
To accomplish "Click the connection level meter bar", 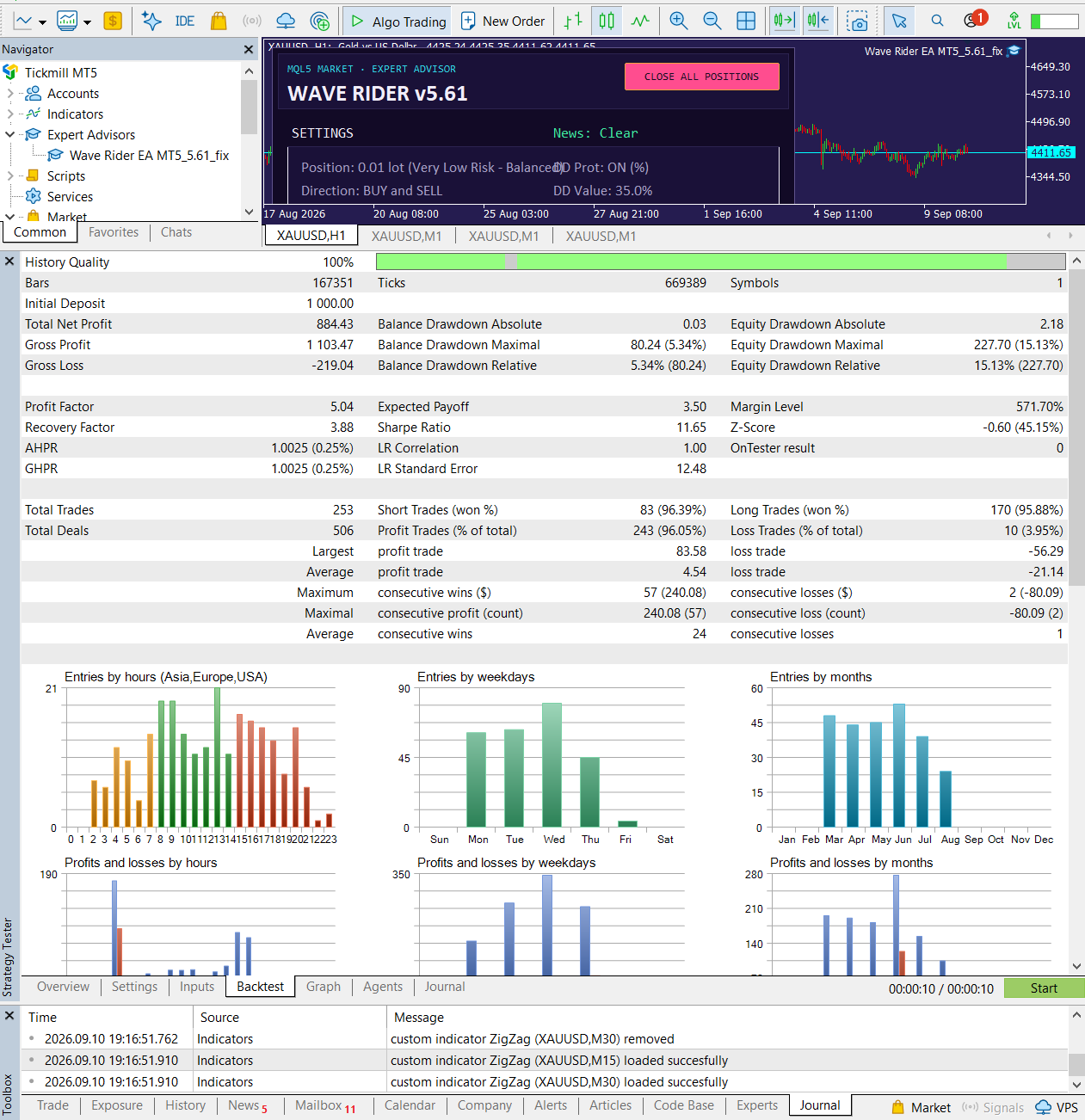I will [1055, 21].
